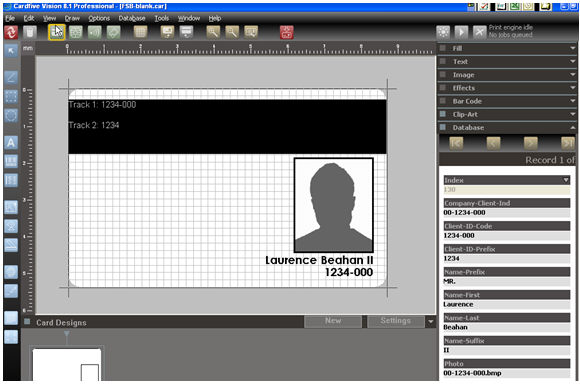580x386 pixels.
Task: Toggle the square beside Effects panel
Action: tap(443, 88)
